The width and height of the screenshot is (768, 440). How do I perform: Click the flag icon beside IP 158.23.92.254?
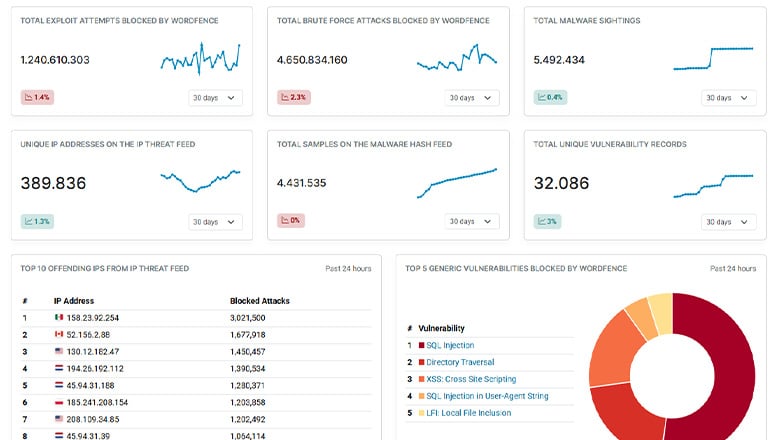(x=59, y=317)
